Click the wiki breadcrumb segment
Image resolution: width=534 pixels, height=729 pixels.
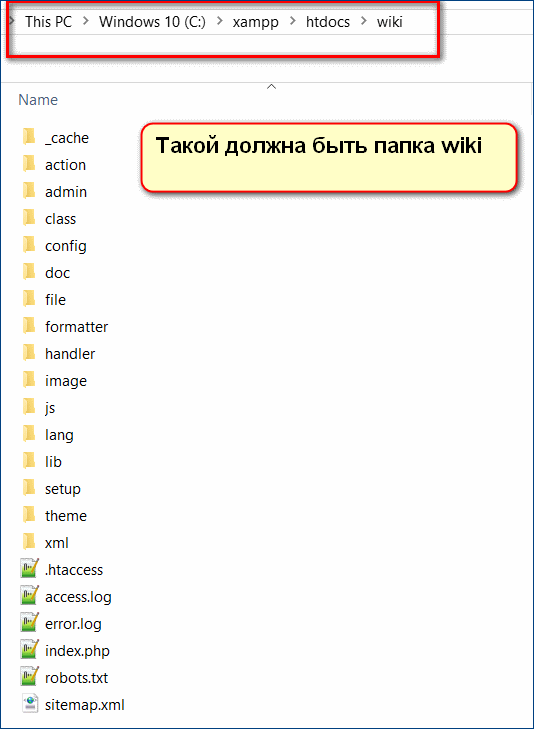point(389,22)
